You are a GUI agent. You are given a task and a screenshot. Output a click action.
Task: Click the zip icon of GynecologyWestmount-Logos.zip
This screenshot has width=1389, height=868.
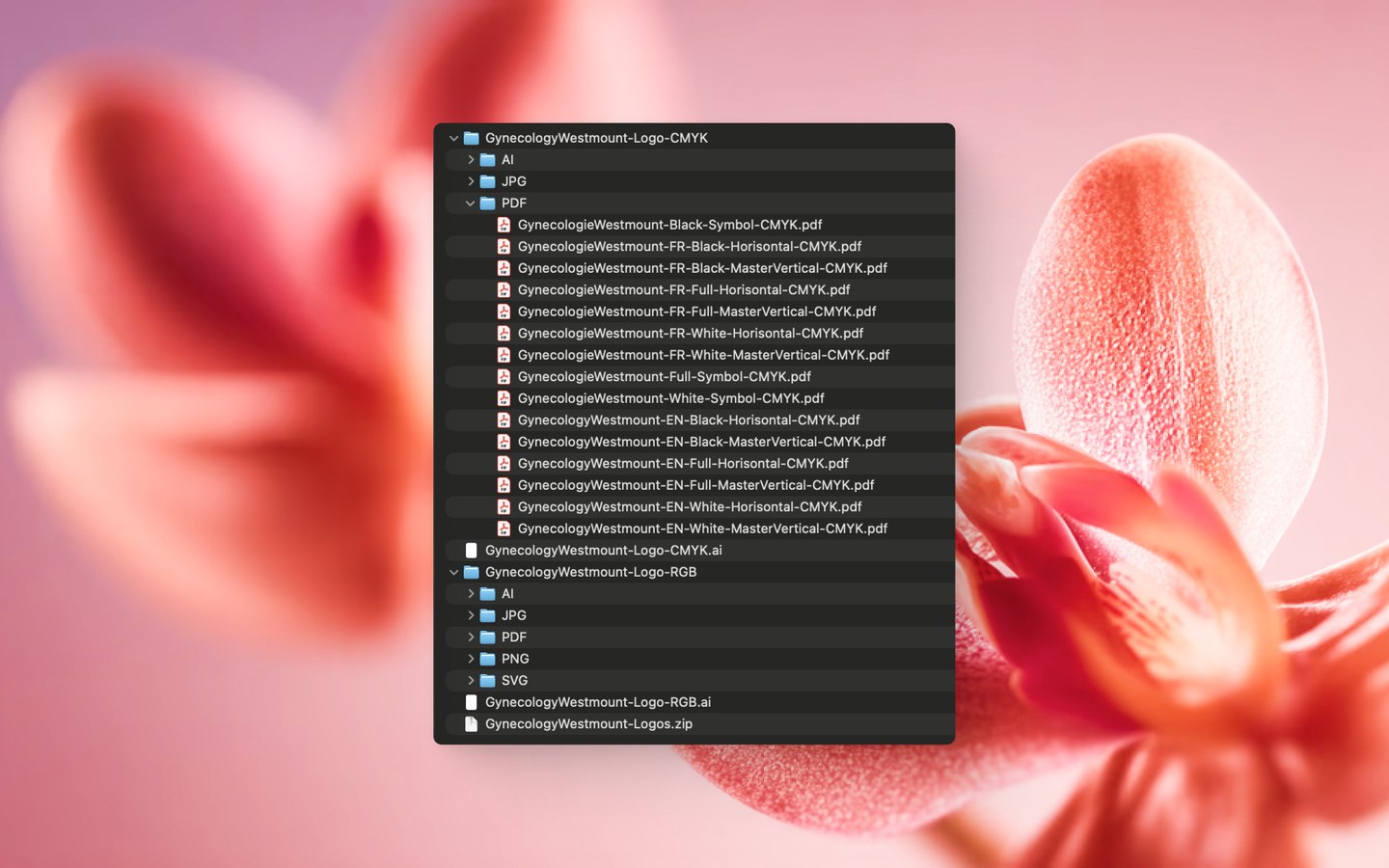[471, 724]
